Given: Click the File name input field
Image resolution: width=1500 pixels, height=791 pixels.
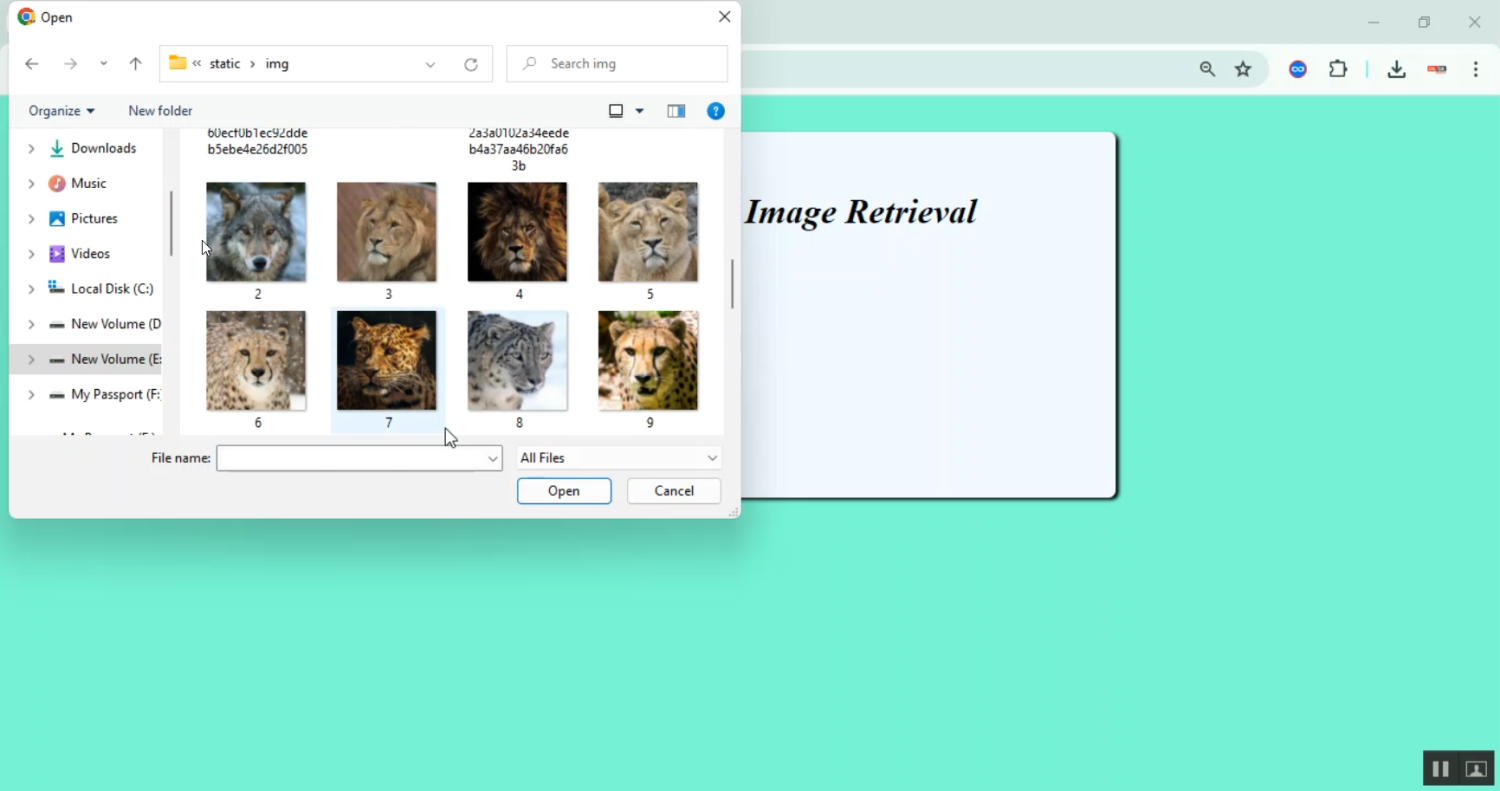Looking at the screenshot, I should 351,458.
